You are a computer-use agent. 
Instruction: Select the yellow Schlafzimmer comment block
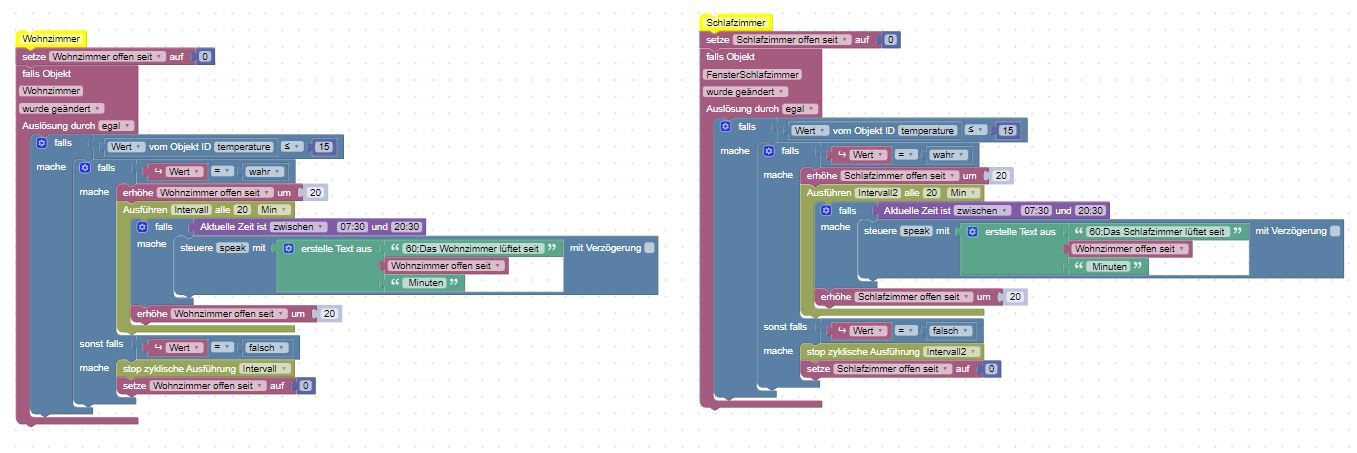[x=737, y=22]
